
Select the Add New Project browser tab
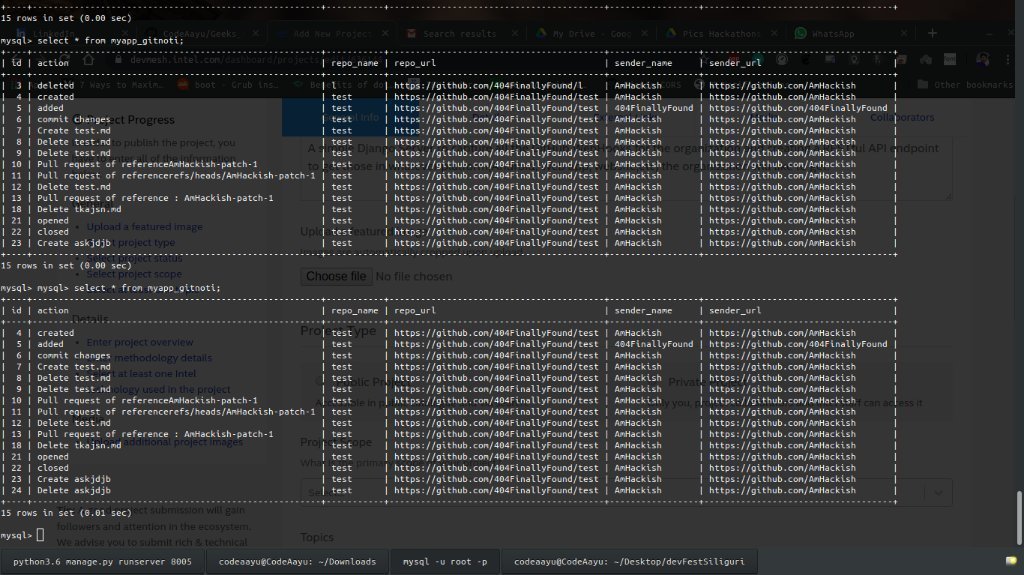332,33
